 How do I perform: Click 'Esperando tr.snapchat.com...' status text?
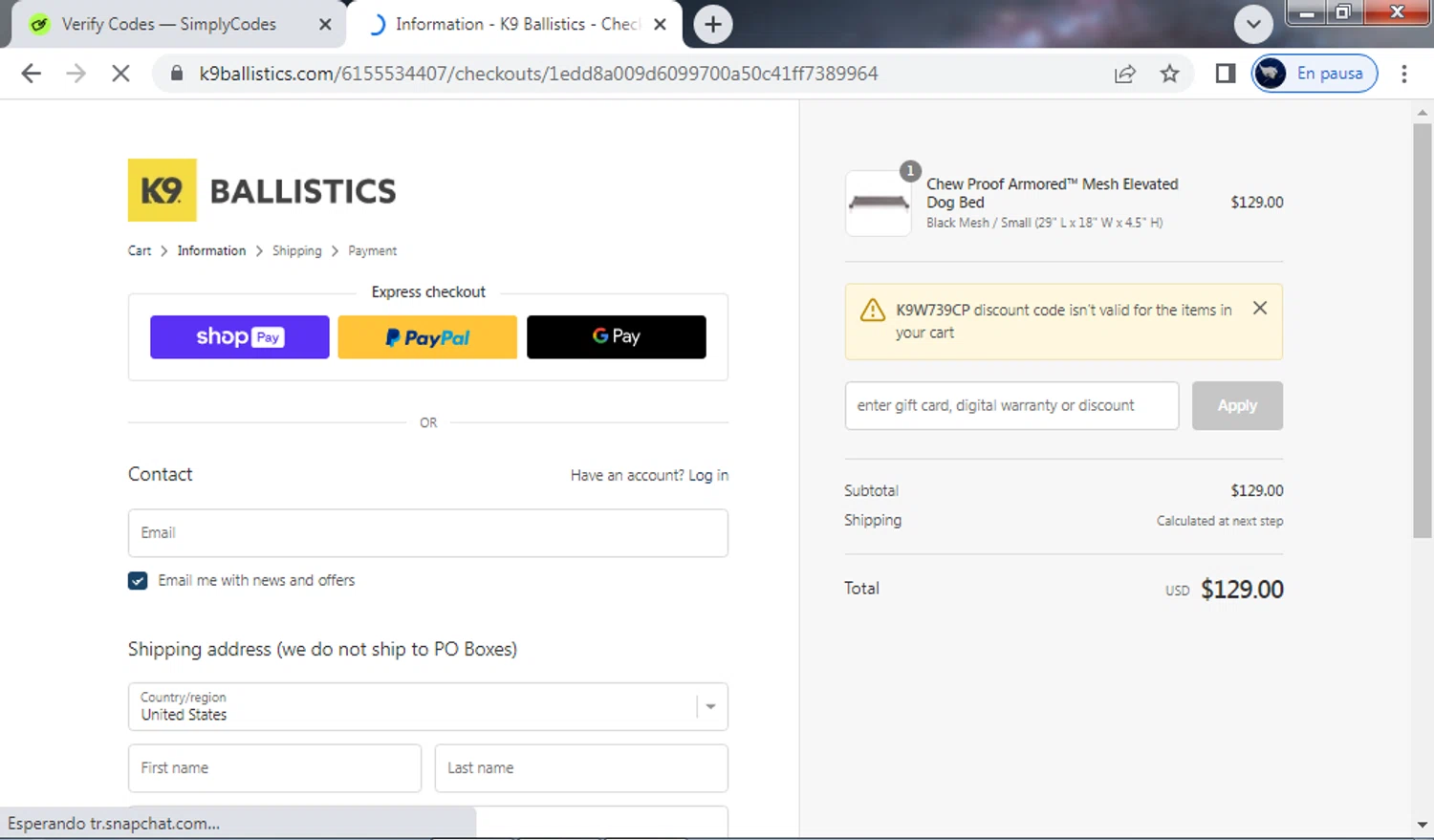click(114, 824)
